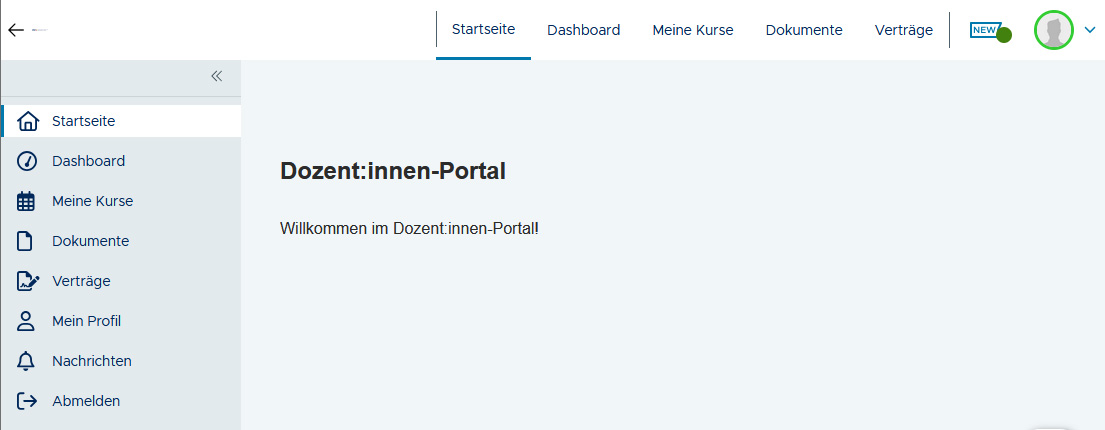
Task: Open the Dashboard tab in top navigation
Action: pos(583,30)
